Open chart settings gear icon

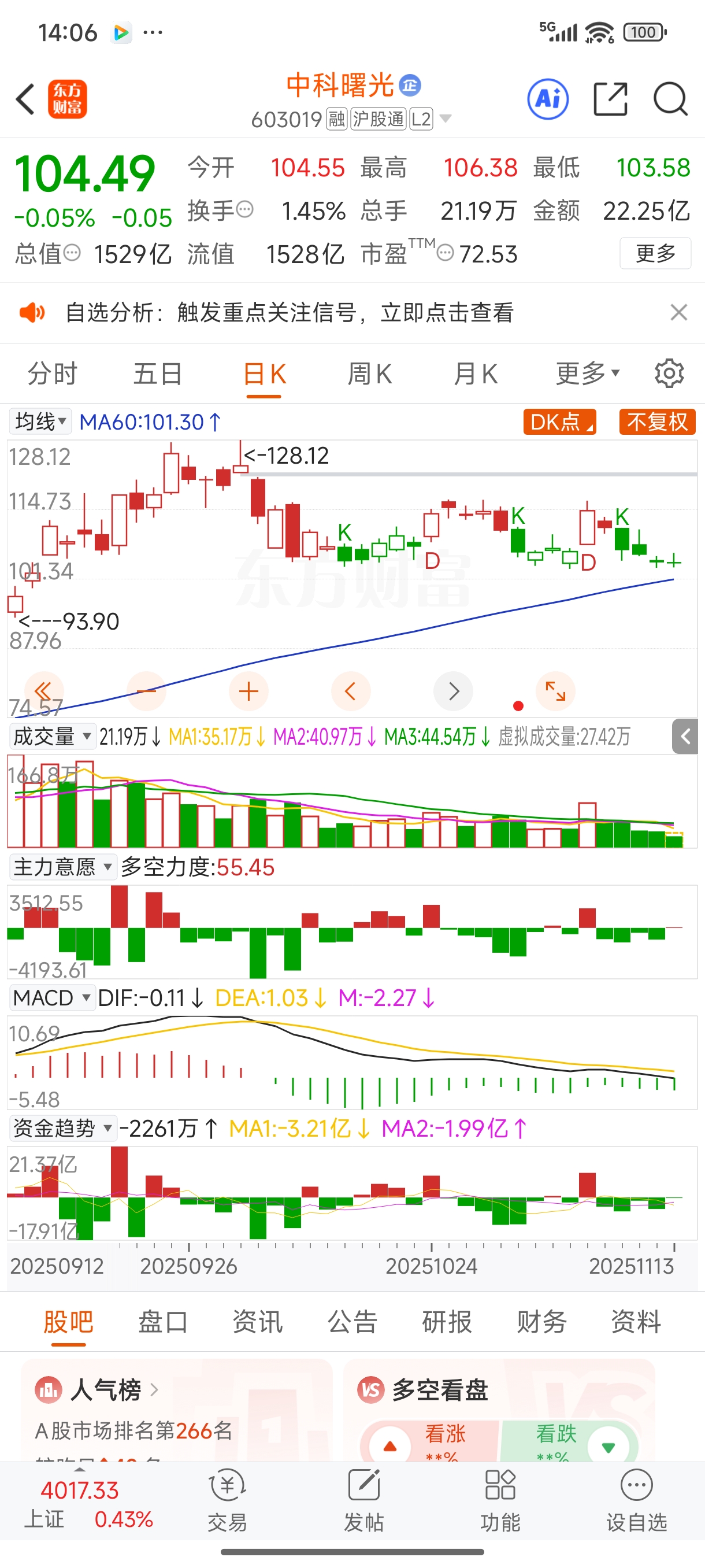[669, 373]
